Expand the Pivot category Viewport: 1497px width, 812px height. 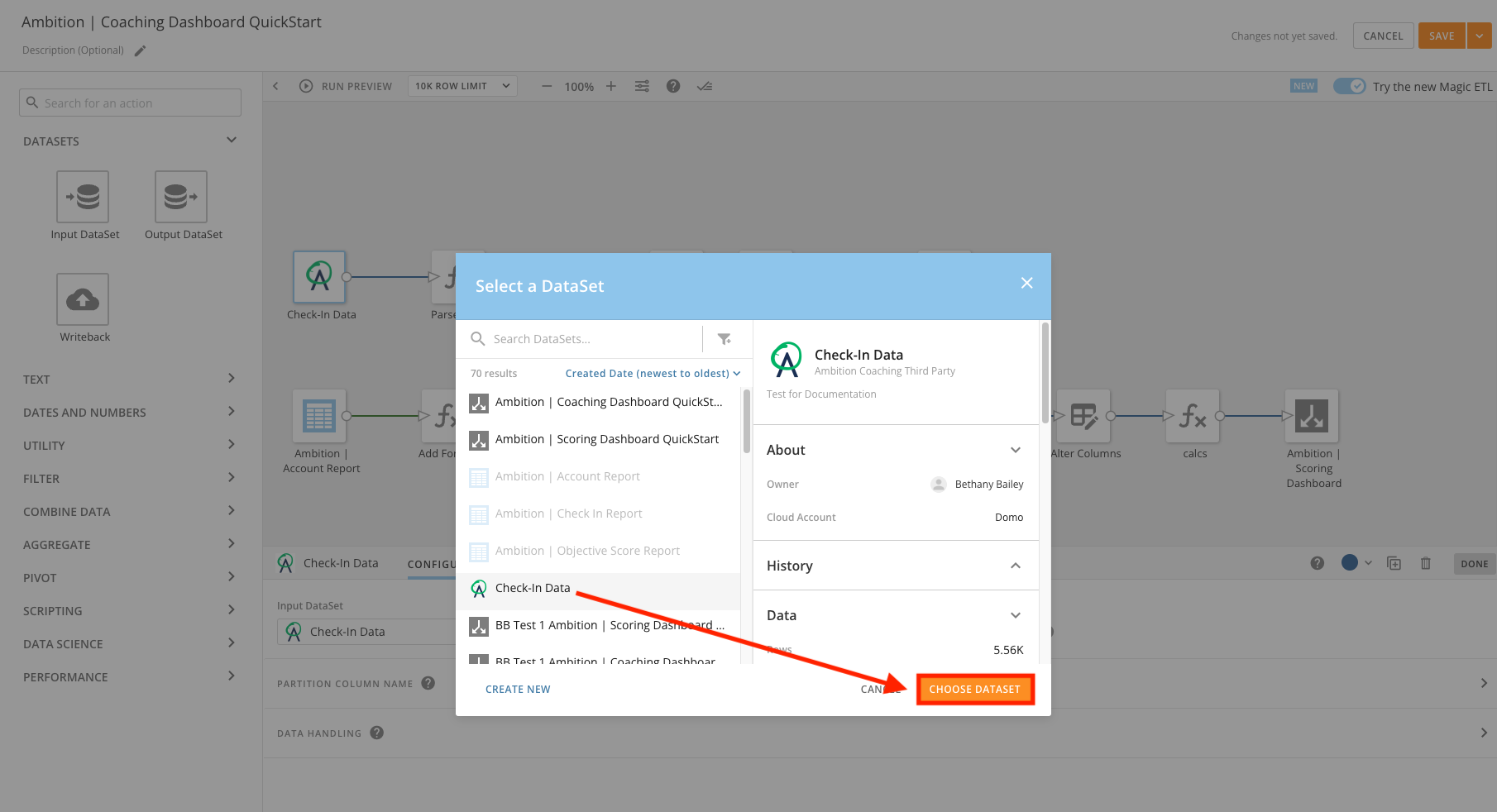click(x=232, y=577)
